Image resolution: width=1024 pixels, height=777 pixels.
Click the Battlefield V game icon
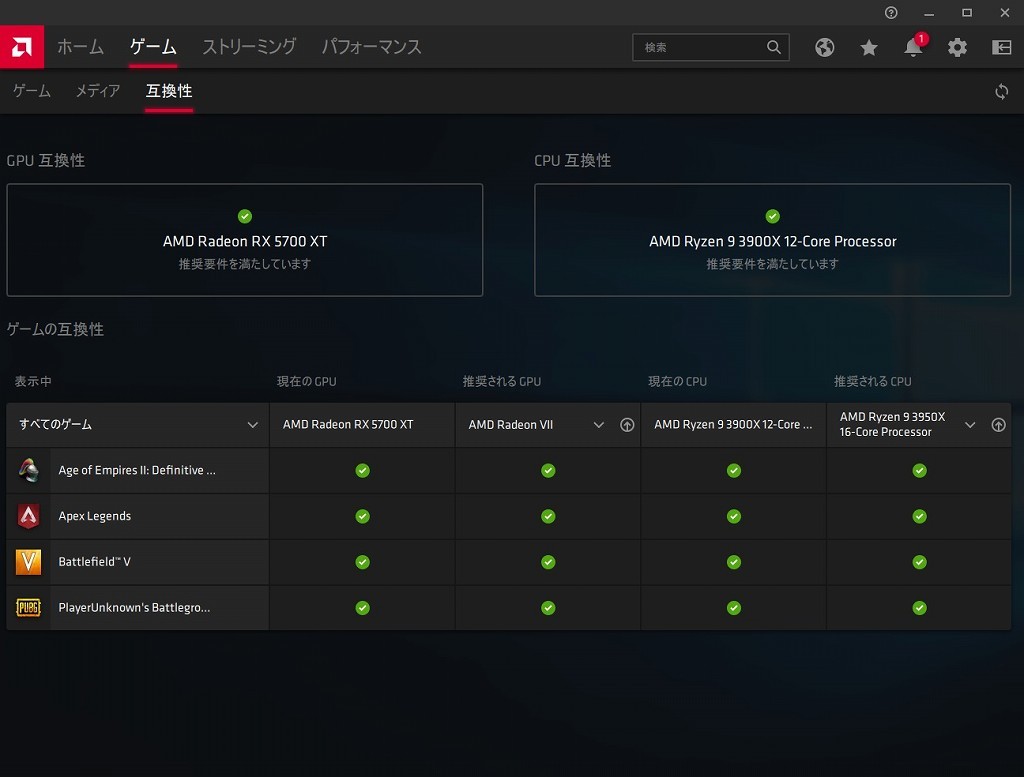click(x=28, y=562)
